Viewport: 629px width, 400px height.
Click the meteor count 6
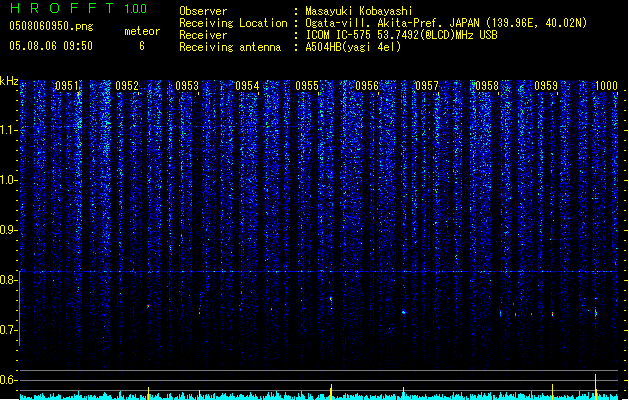142,46
